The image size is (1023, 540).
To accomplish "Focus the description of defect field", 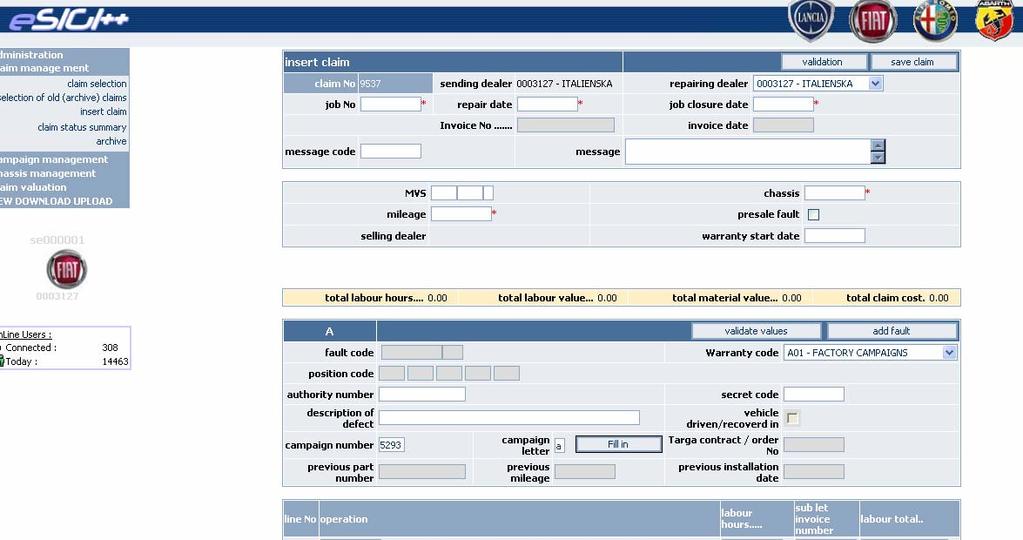I will [x=509, y=417].
